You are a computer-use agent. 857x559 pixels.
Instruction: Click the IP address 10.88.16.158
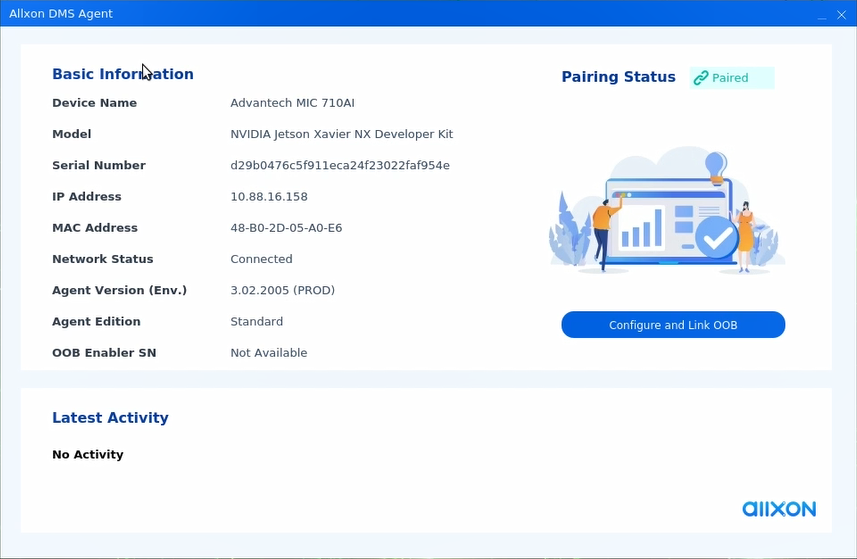tap(269, 197)
